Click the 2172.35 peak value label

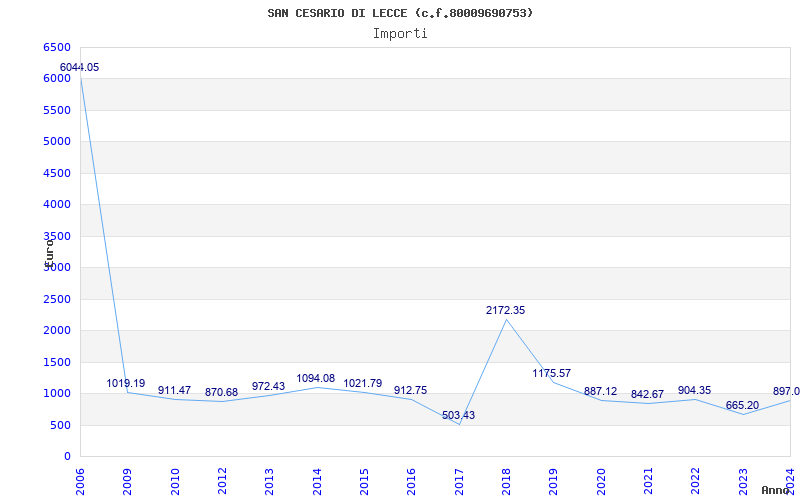(505, 310)
